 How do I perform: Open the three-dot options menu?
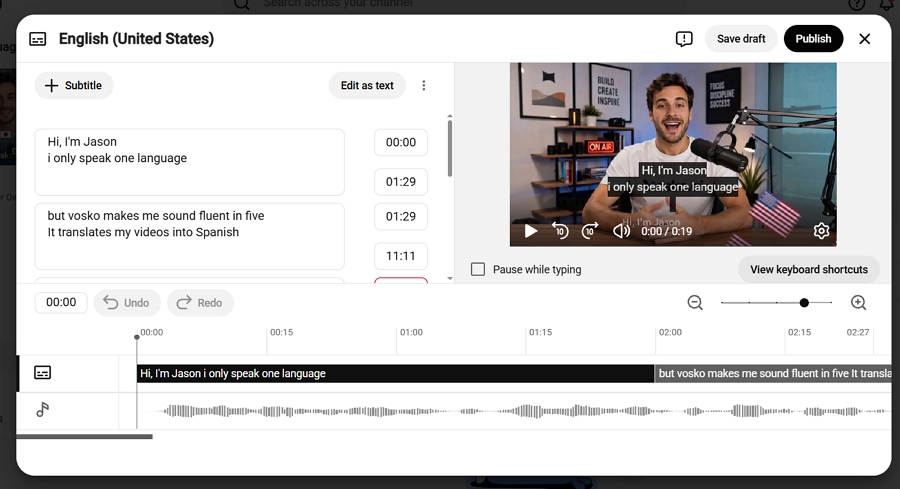pyautogui.click(x=424, y=86)
